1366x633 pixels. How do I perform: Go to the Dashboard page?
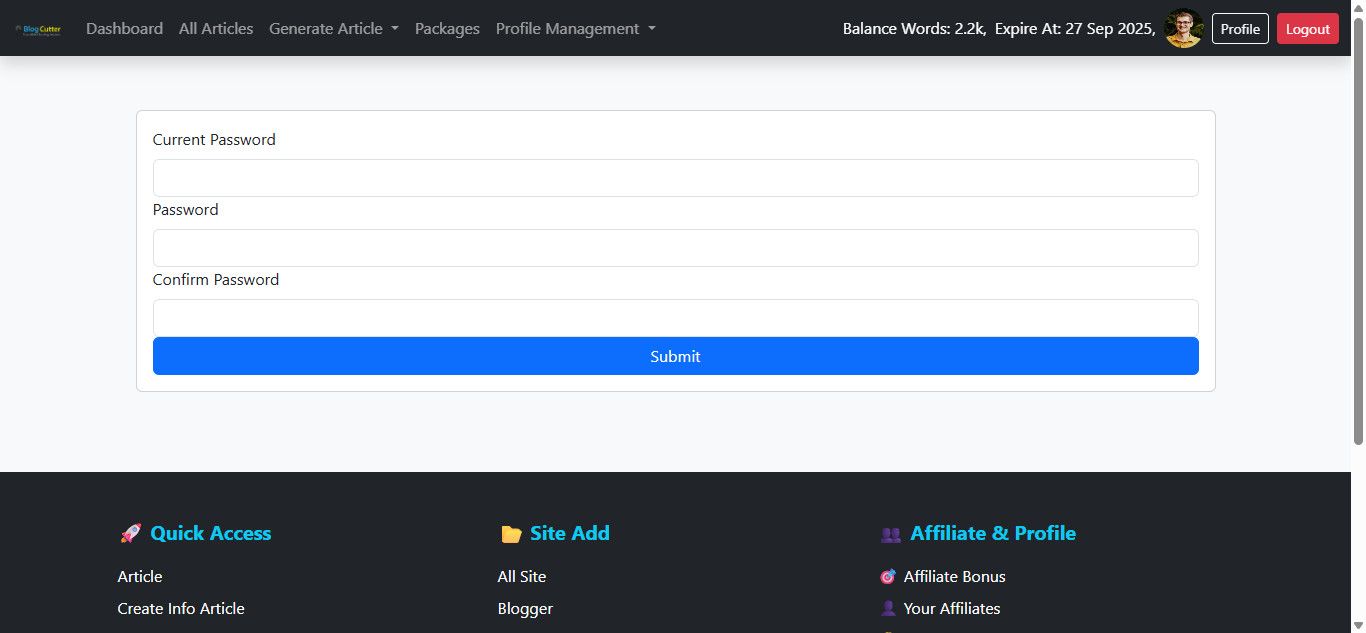[x=124, y=29]
